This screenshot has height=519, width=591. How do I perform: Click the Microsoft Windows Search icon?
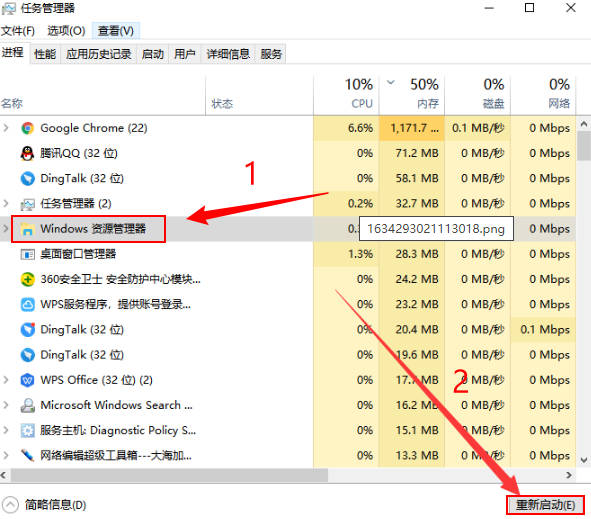[27, 405]
